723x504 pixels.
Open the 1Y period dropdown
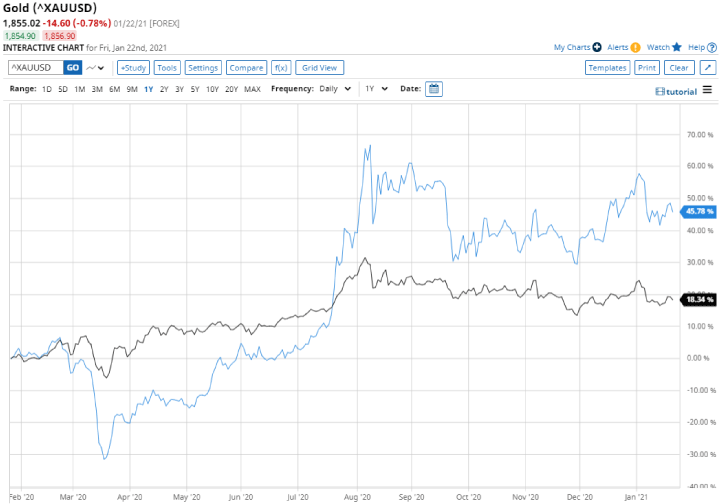point(374,89)
